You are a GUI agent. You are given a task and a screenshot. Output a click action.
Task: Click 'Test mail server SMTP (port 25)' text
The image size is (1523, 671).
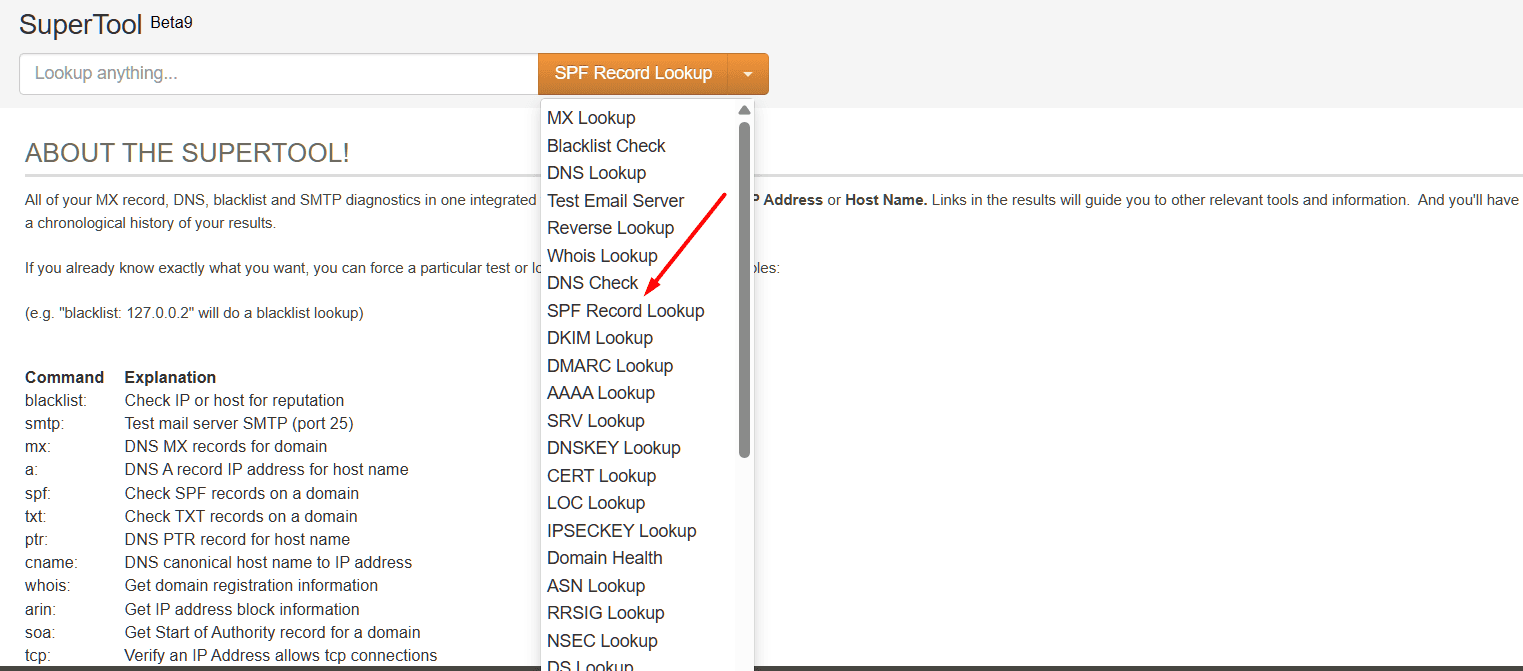point(238,423)
